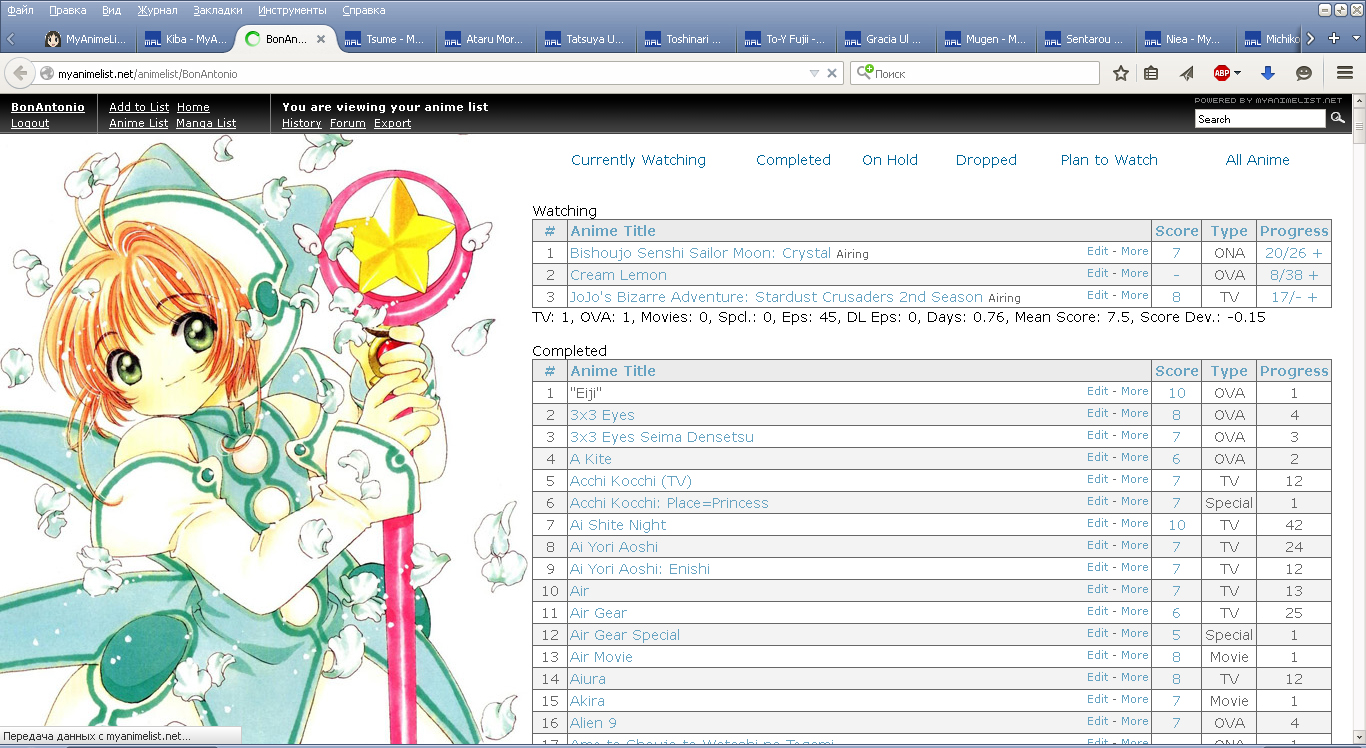The image size is (1366, 748).
Task: Switch to the Ataru Mor... tab
Action: coord(486,40)
